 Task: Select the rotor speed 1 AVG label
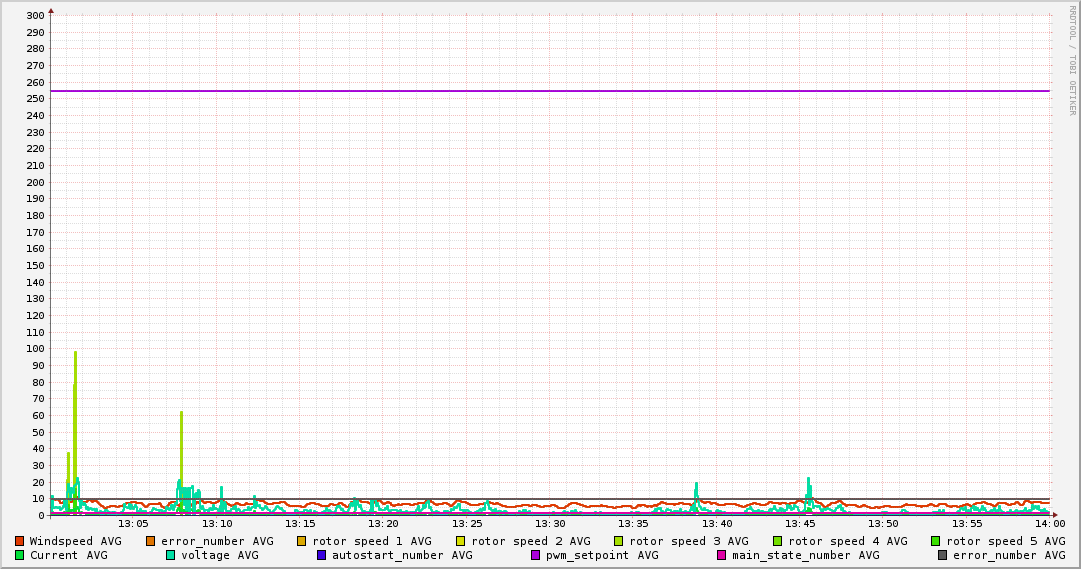372,541
